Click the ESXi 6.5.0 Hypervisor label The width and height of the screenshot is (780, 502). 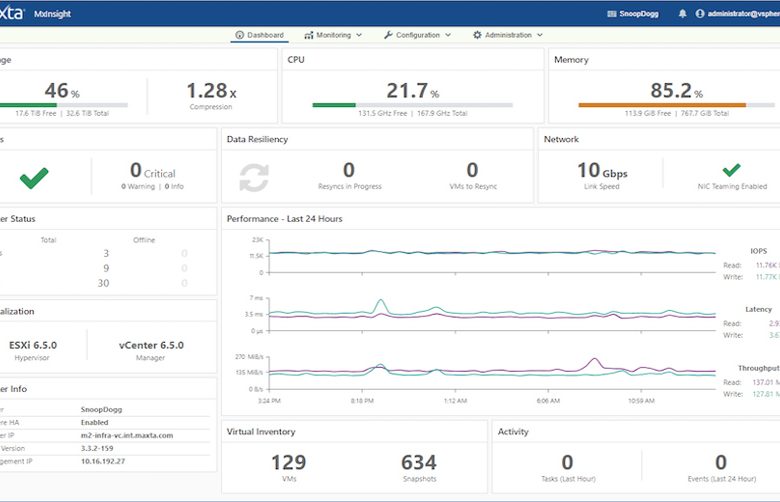click(33, 345)
